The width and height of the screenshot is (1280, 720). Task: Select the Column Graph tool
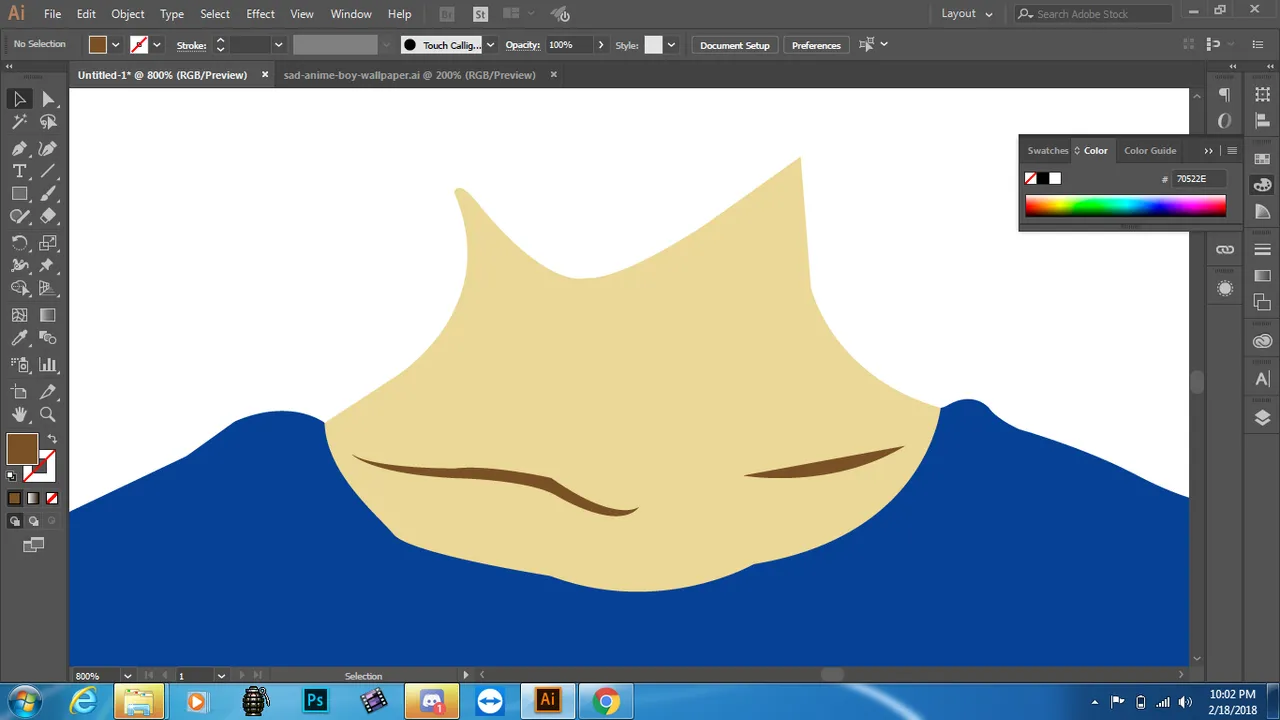coord(48,365)
